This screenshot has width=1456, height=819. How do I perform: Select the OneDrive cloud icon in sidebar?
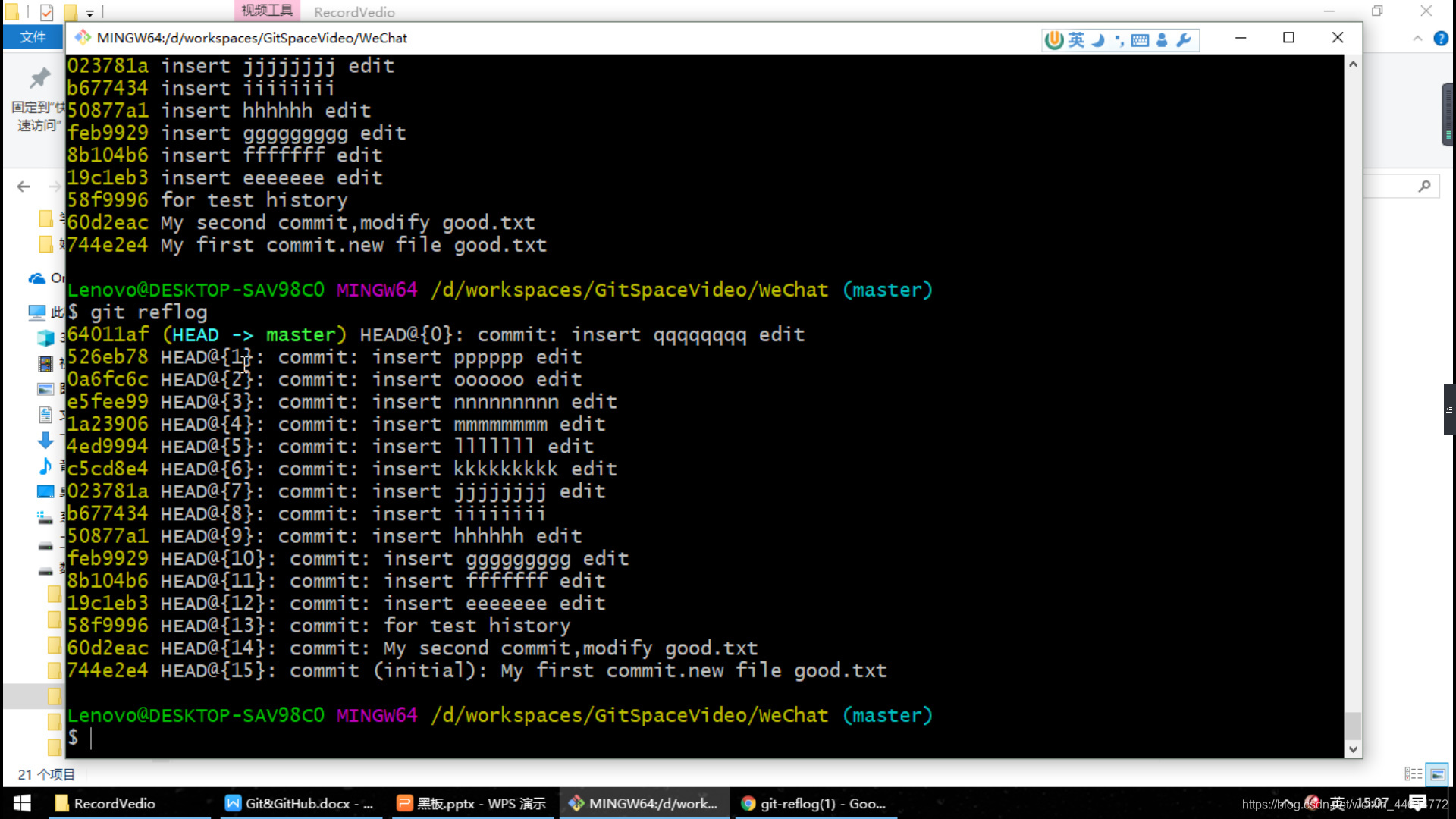tap(36, 278)
